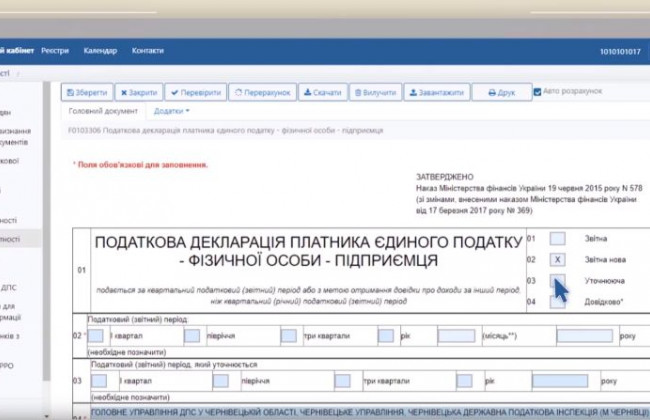Check I квартал in row 02
The image size is (650, 420).
[96, 336]
